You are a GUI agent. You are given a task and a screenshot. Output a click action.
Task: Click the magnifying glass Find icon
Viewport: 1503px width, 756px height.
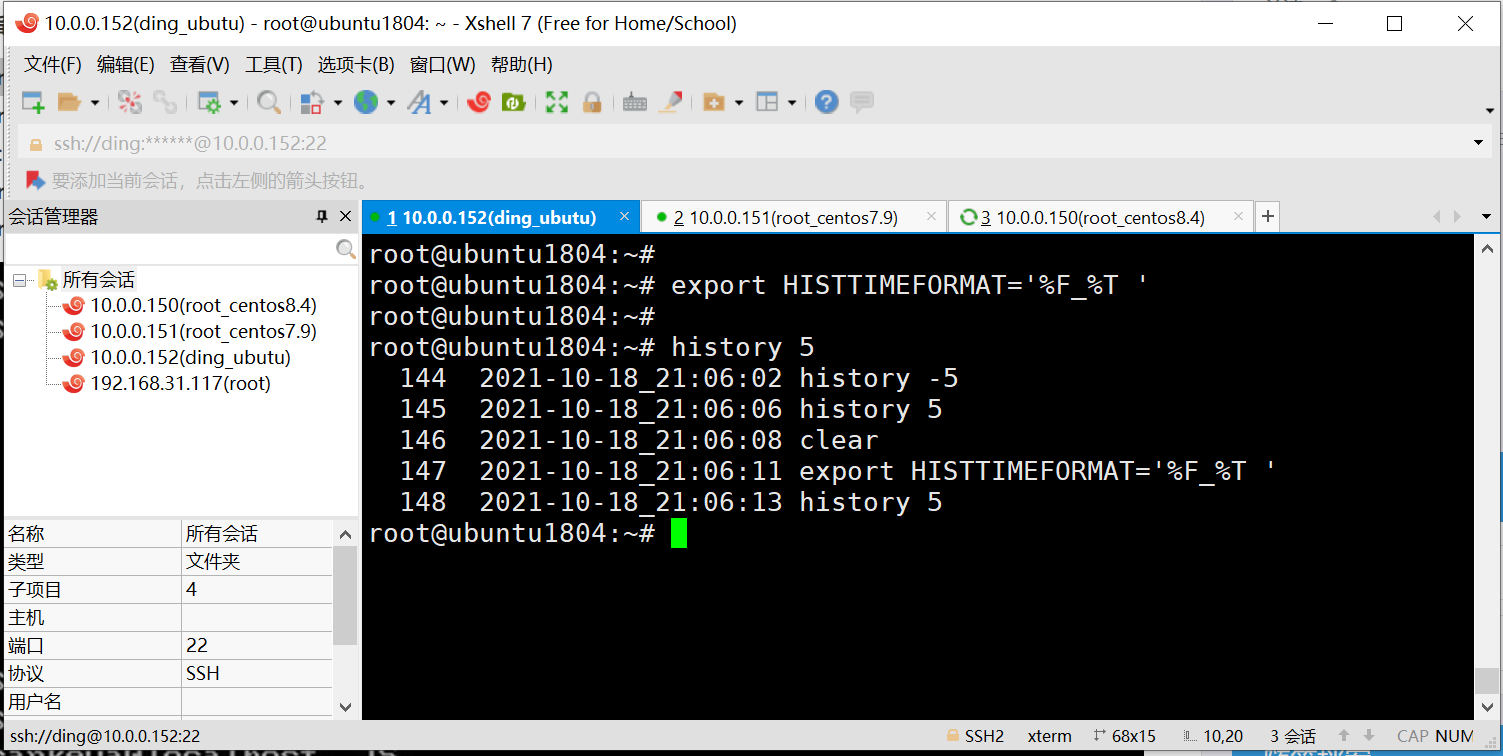click(x=269, y=102)
